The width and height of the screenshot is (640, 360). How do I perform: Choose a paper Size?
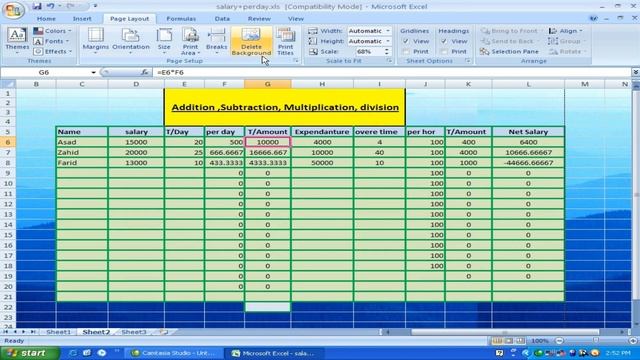(164, 41)
